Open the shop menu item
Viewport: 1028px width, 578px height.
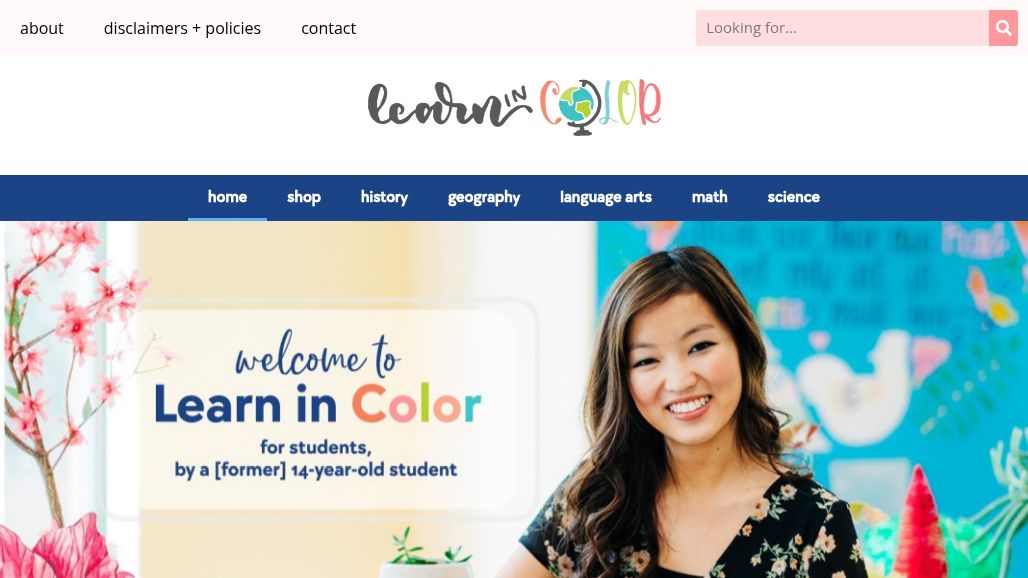304,197
